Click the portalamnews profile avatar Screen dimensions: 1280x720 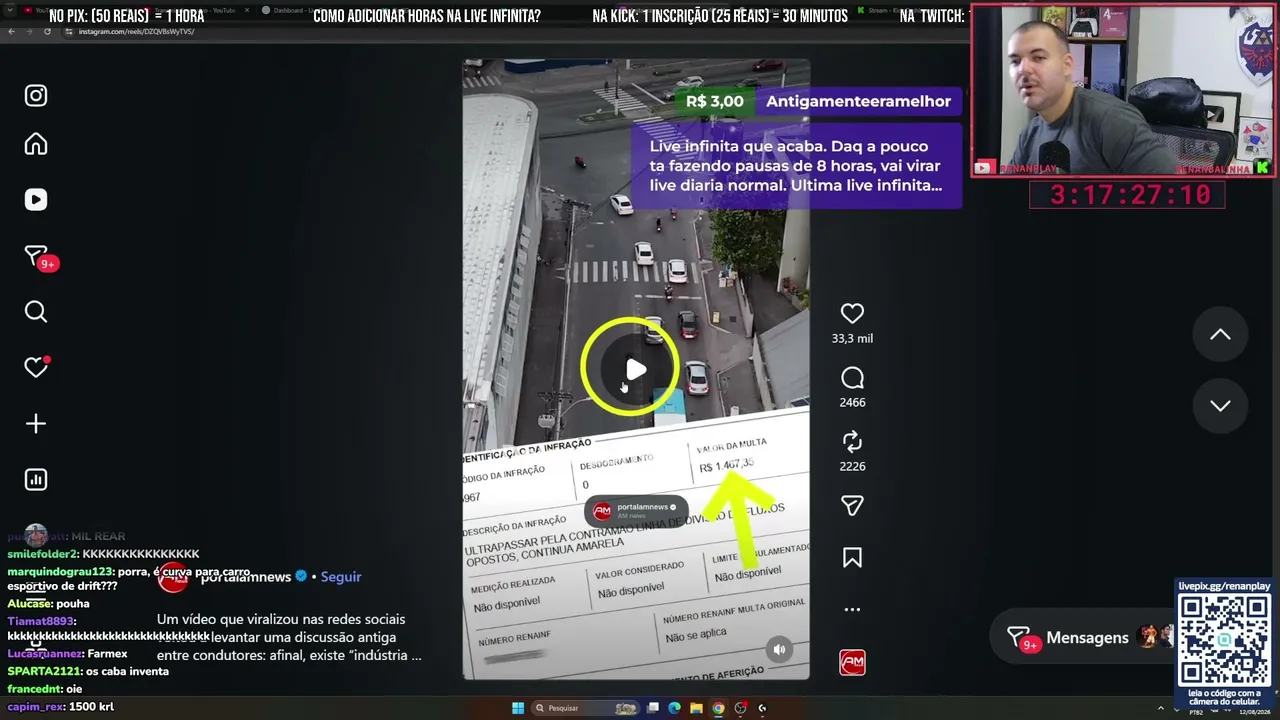[173, 577]
